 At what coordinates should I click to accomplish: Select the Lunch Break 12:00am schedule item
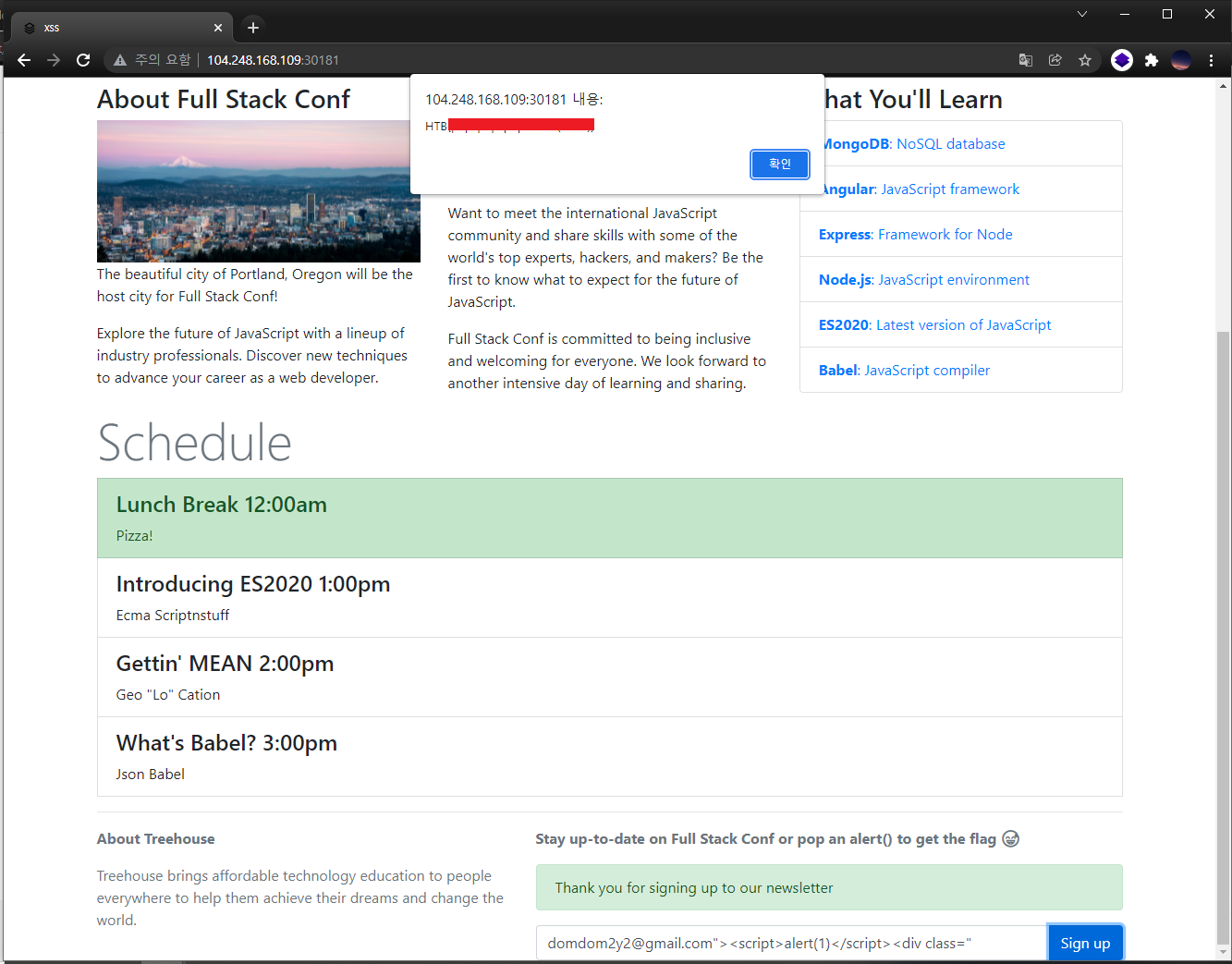[x=610, y=519]
